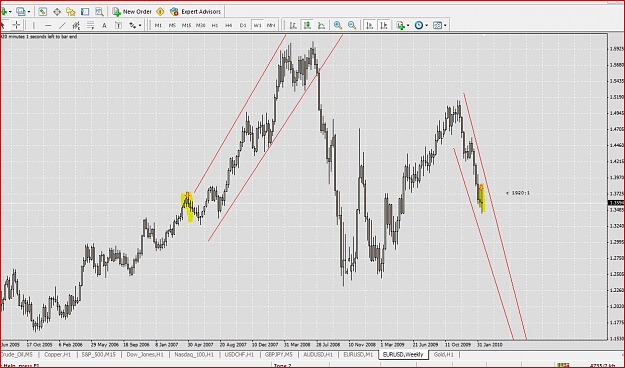
Task: Click the '30 Apr 2007' date on the time axis
Action: (x=200, y=344)
